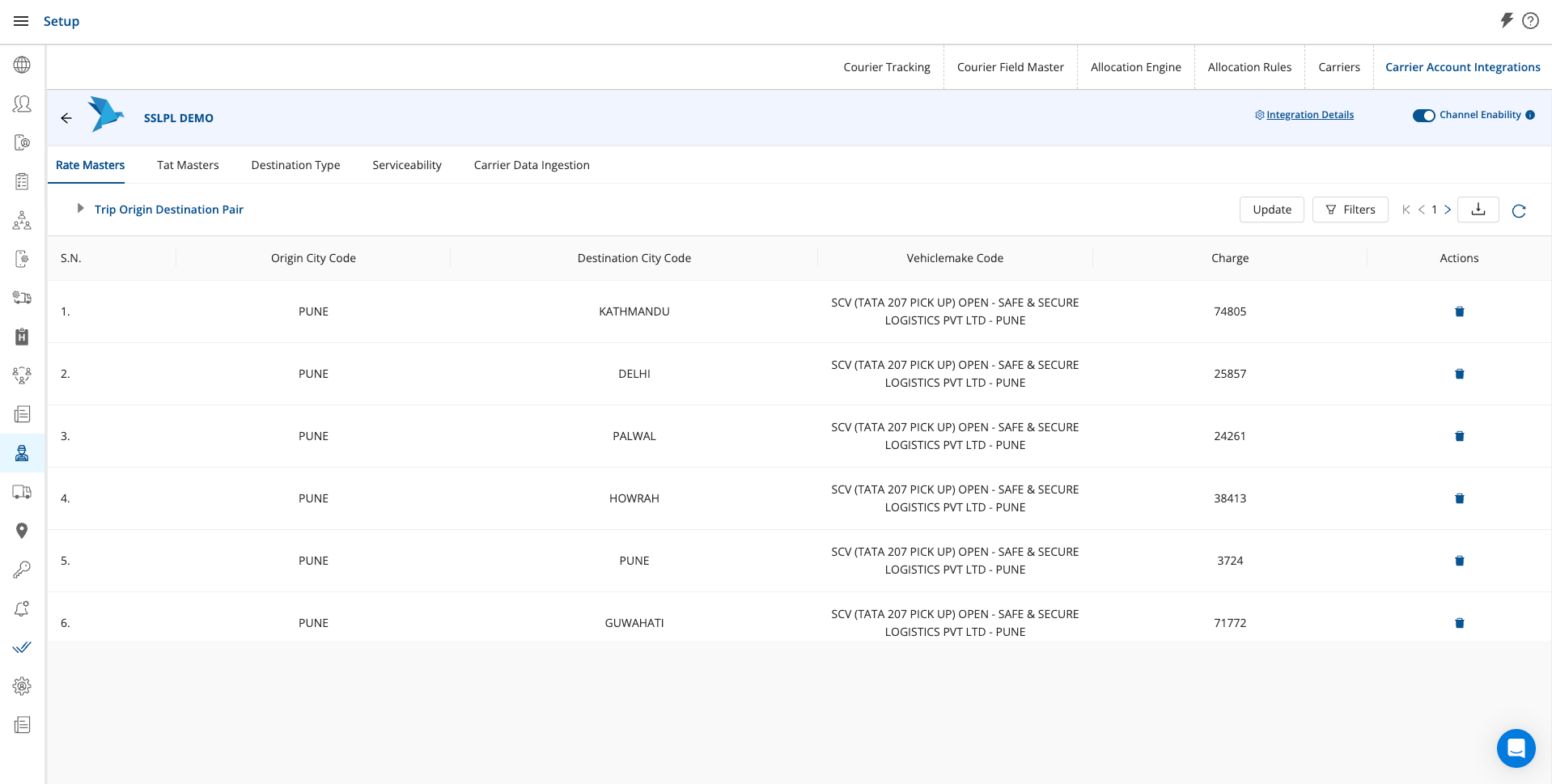Delete the KATHMANDU rate row

pos(1459,311)
